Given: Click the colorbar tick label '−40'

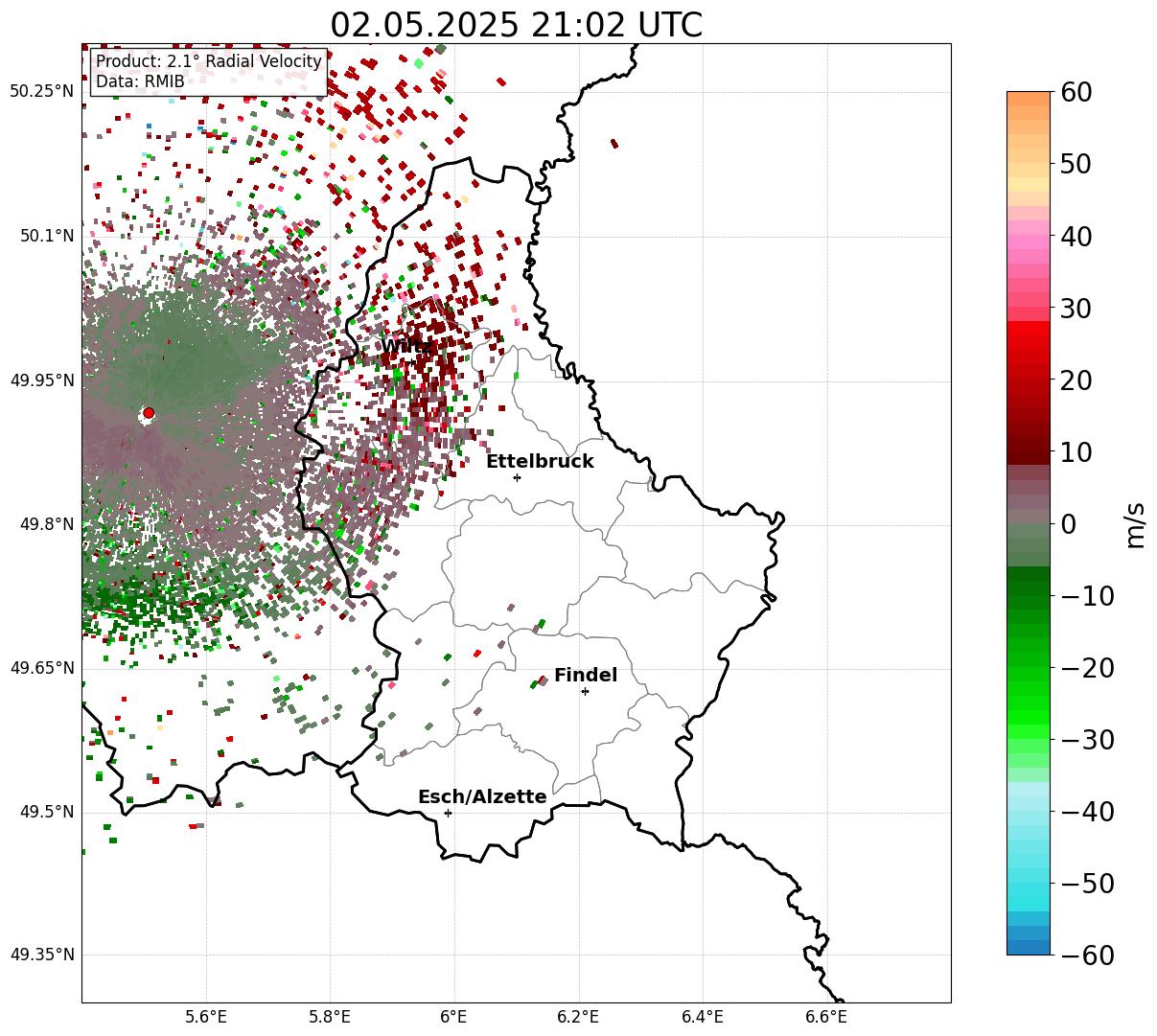Looking at the screenshot, I should 1088,812.
